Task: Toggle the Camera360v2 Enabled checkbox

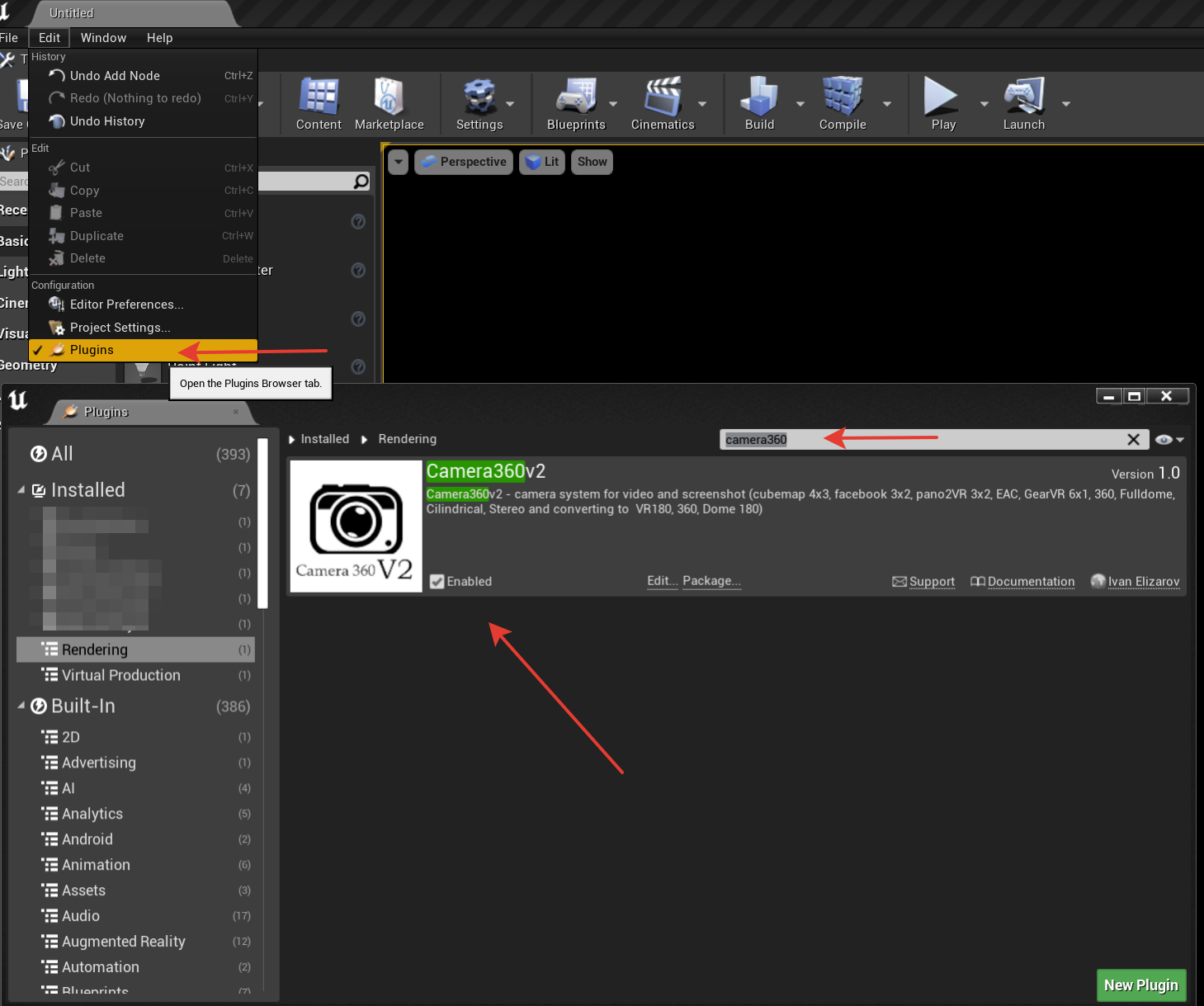Action: [437, 582]
